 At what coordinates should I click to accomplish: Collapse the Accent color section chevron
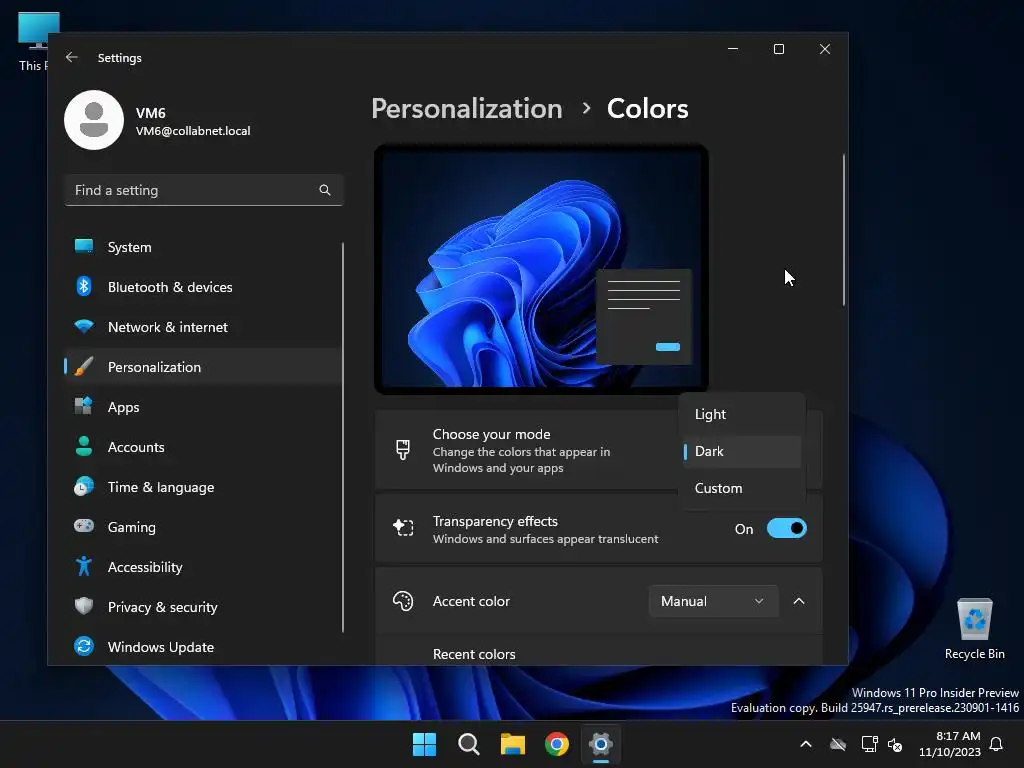pyautogui.click(x=799, y=601)
